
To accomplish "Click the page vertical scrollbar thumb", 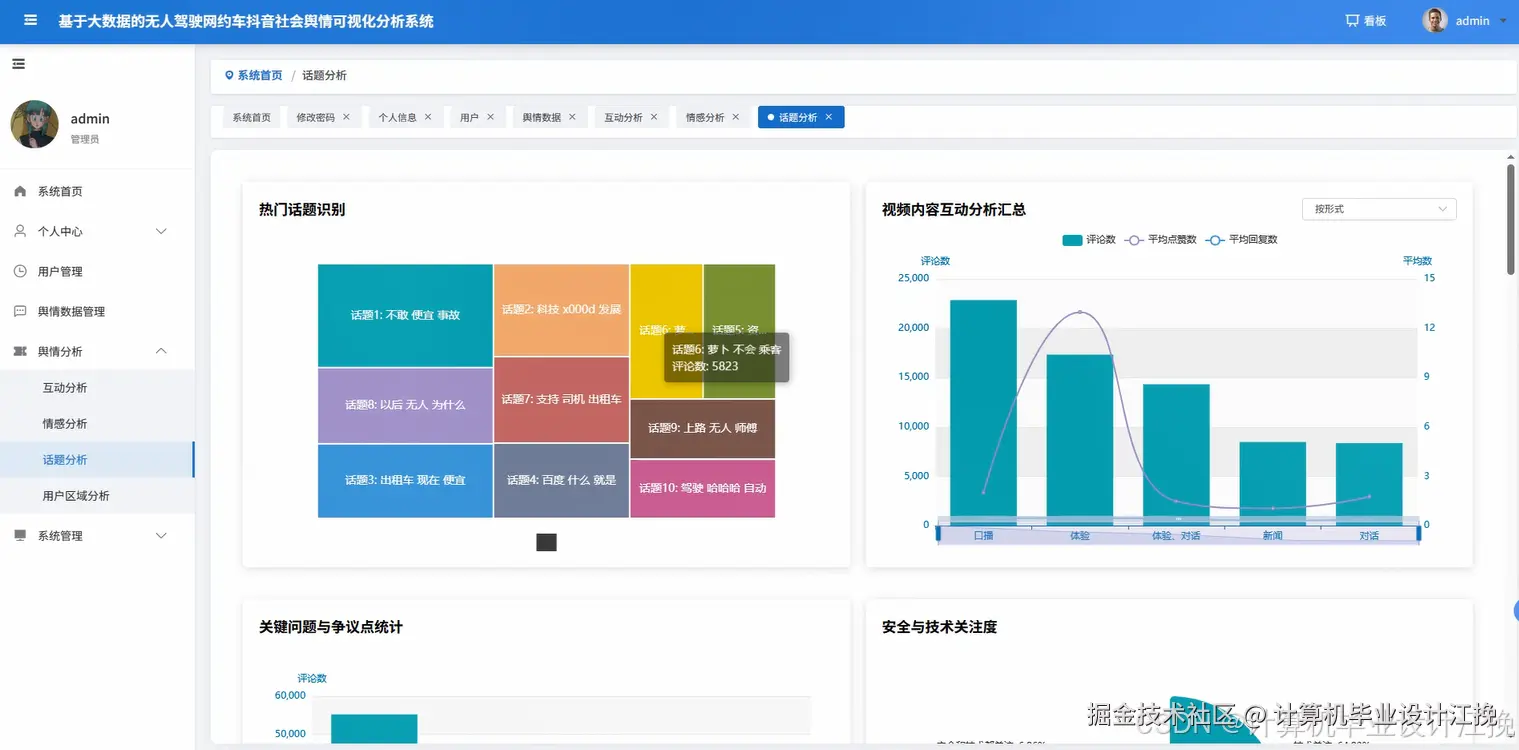I will [x=1511, y=218].
